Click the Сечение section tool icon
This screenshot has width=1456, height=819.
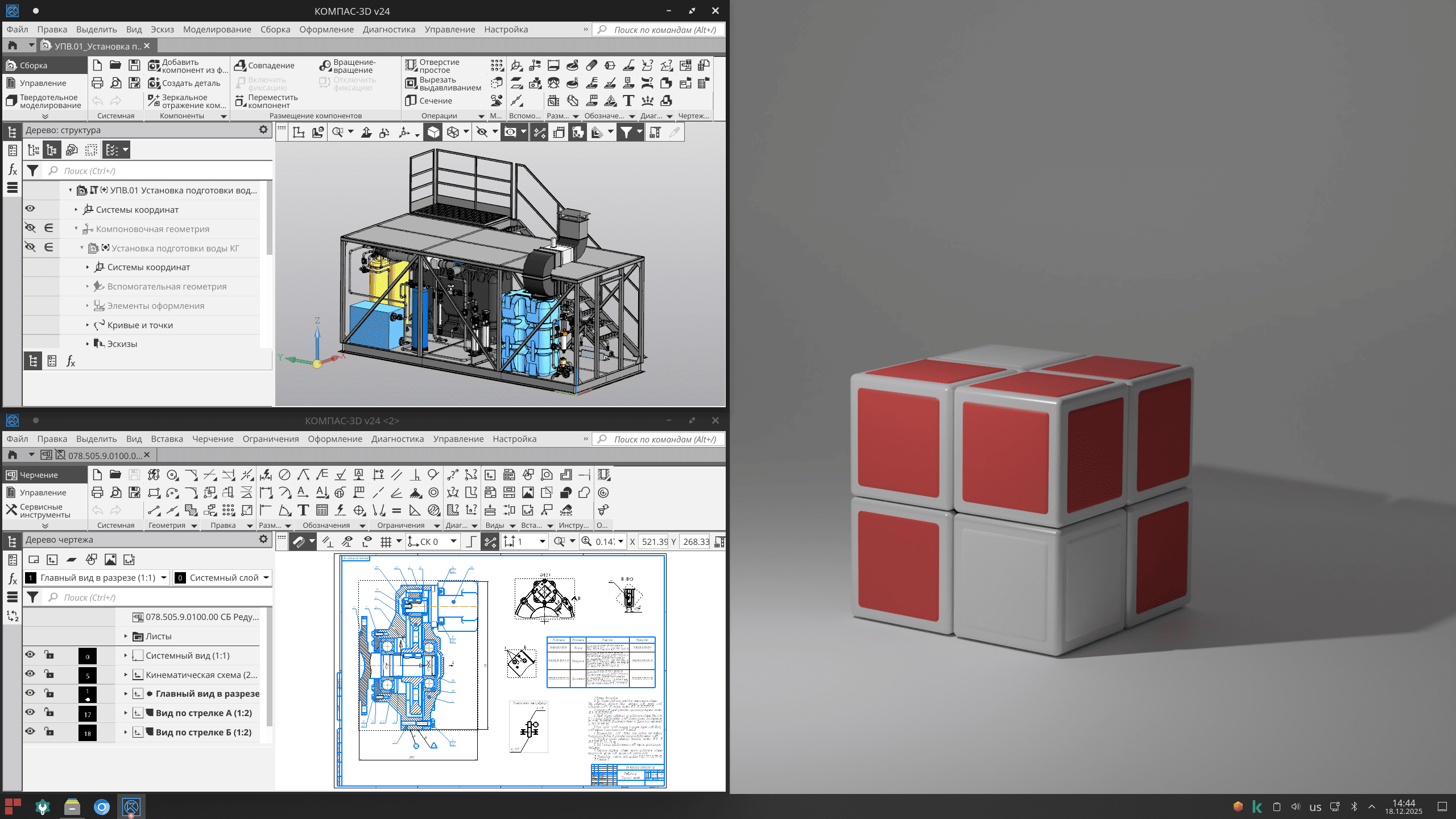411,101
